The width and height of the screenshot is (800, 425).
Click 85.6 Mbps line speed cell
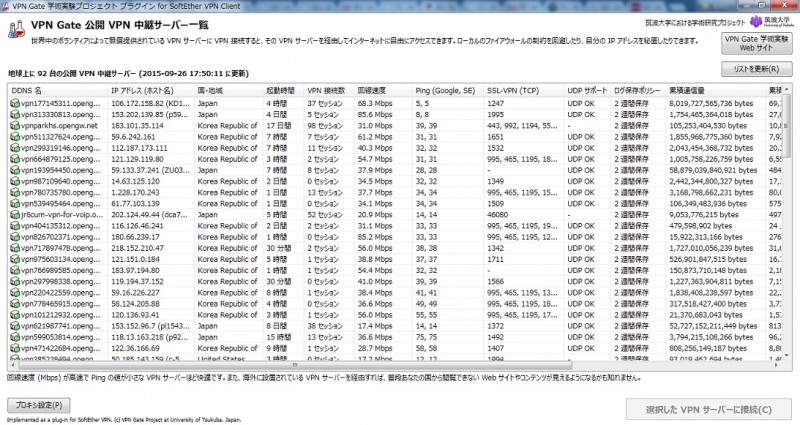tap(375, 115)
